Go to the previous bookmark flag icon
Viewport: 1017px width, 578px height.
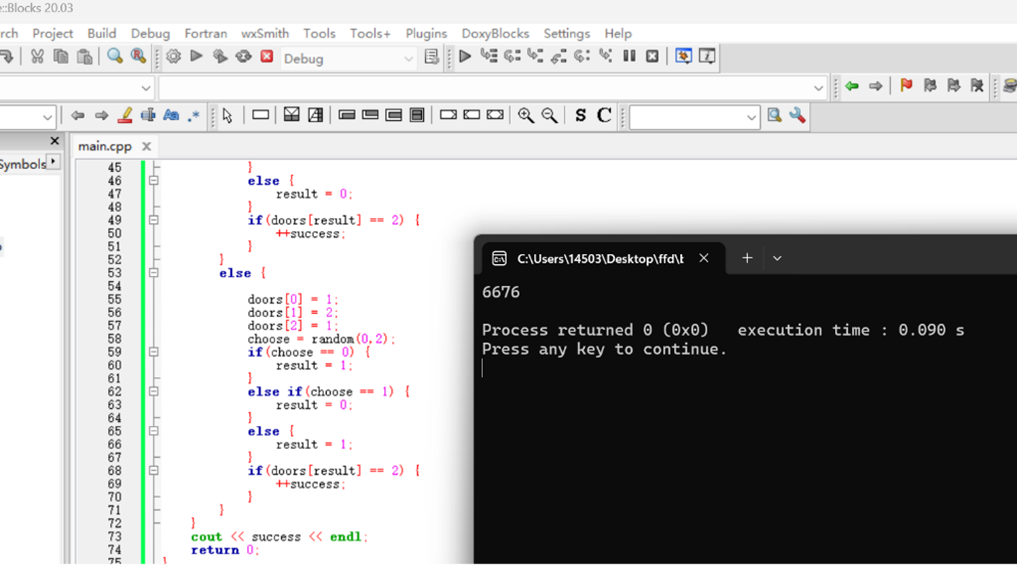pos(929,86)
